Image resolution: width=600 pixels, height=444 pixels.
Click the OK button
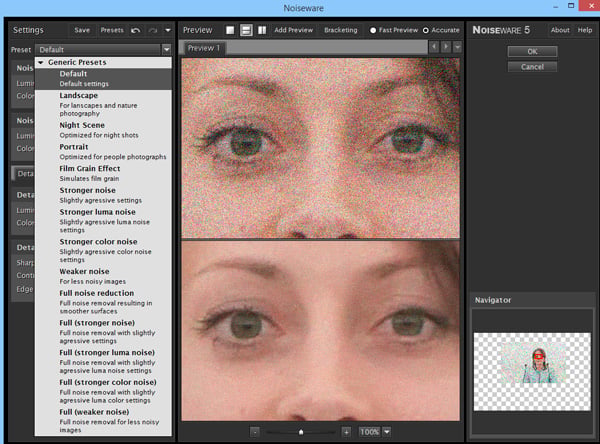532,51
